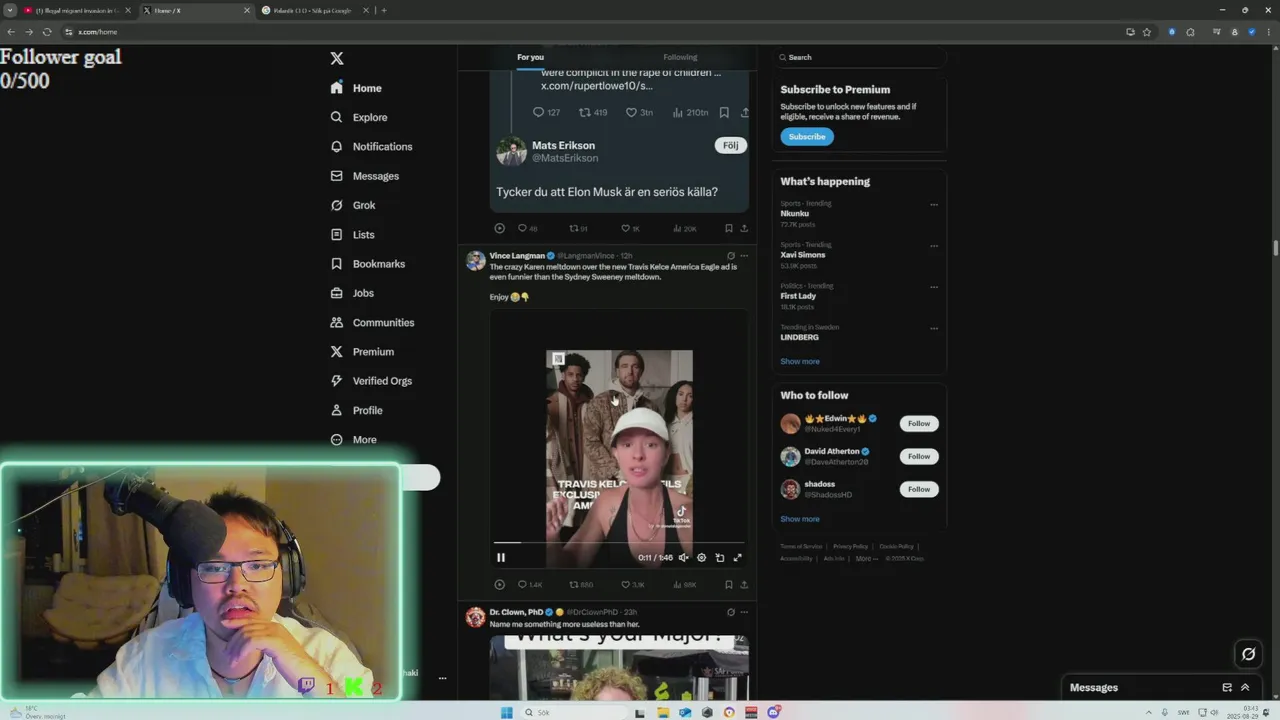Switch to the For you tab
Image resolution: width=1280 pixels, height=720 pixels.
530,57
